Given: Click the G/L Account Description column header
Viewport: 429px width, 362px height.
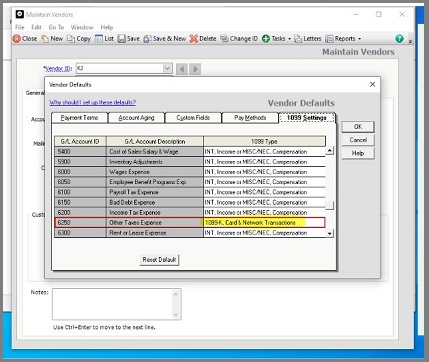Looking at the screenshot, I should pos(155,141).
